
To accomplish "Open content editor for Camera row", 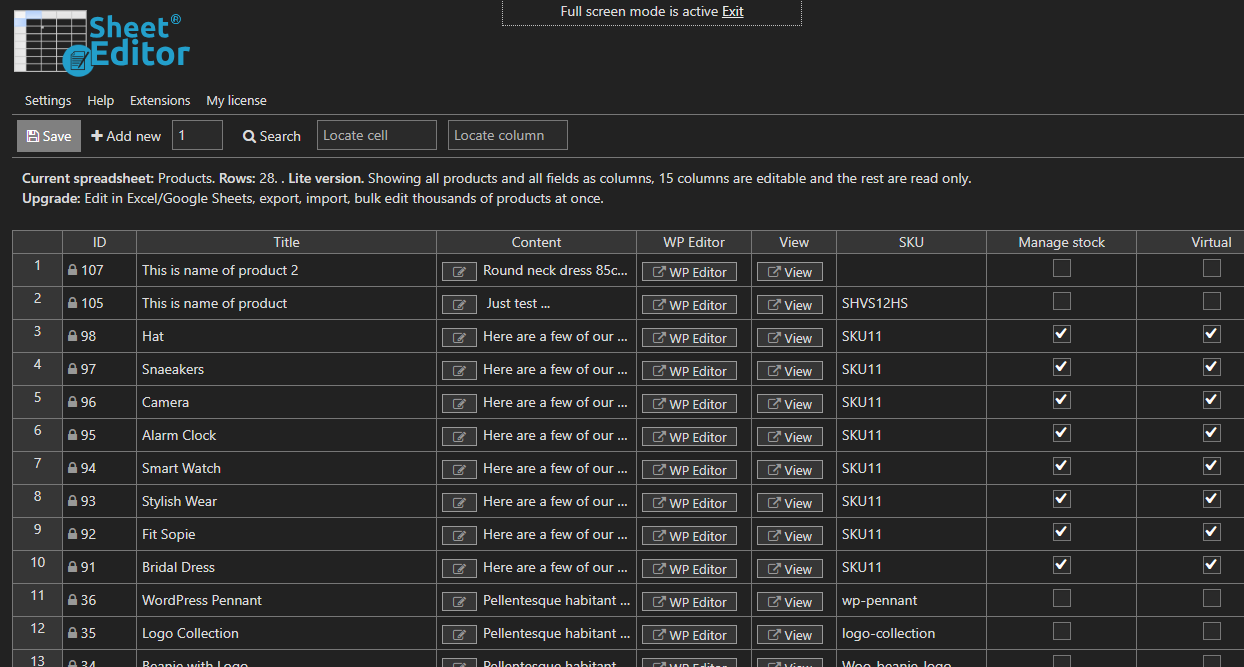I will (459, 404).
